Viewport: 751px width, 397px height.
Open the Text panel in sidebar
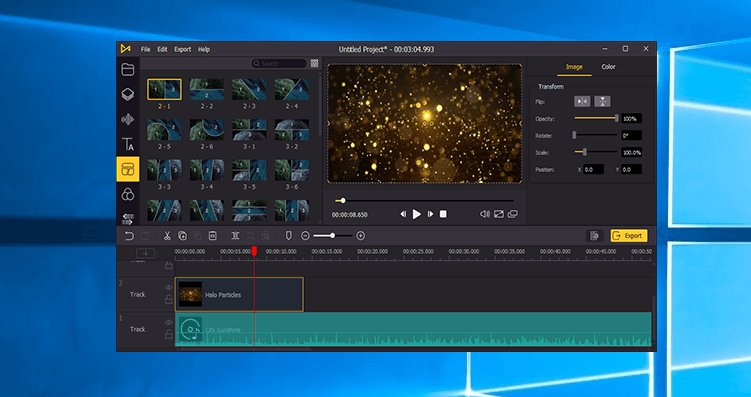pyautogui.click(x=128, y=144)
